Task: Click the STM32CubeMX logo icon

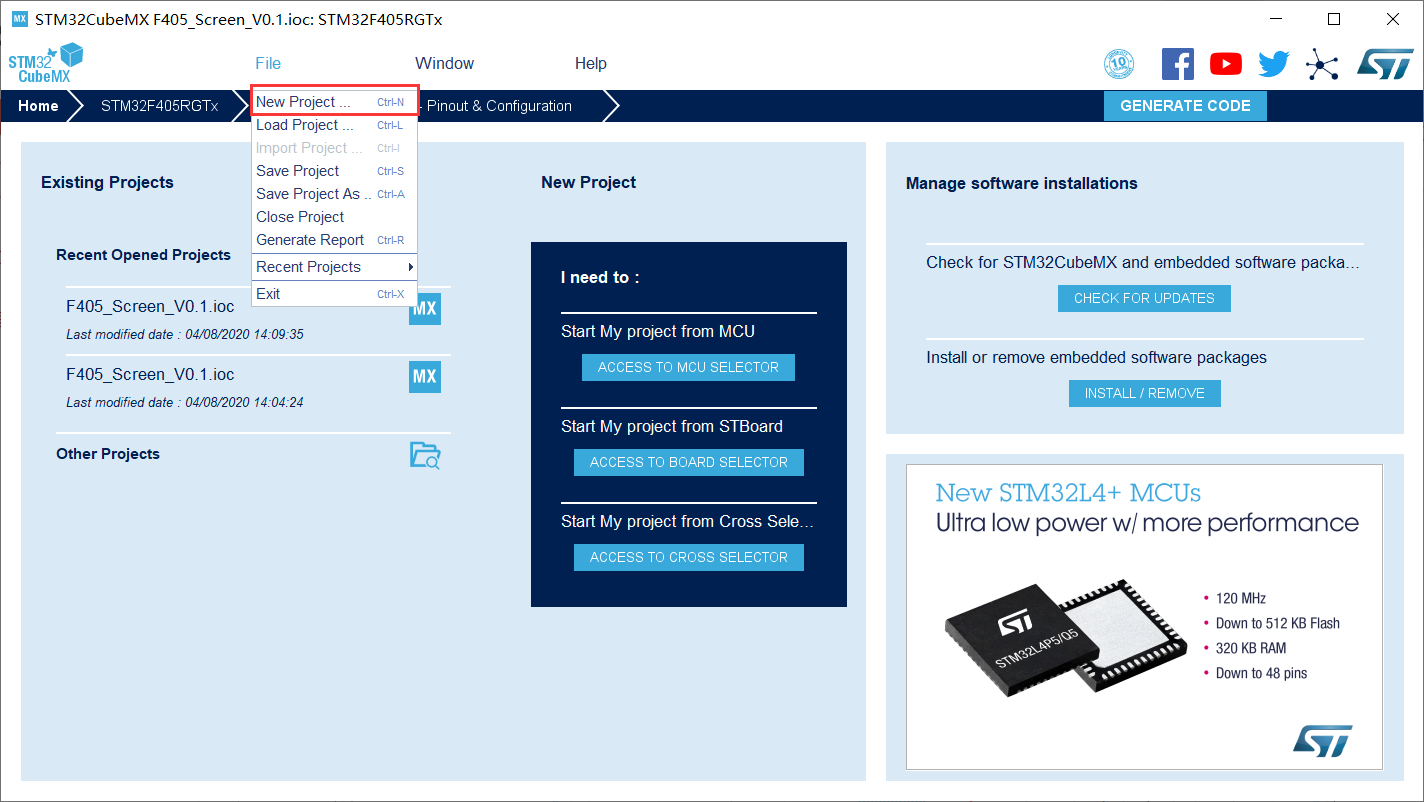Action: tap(45, 63)
